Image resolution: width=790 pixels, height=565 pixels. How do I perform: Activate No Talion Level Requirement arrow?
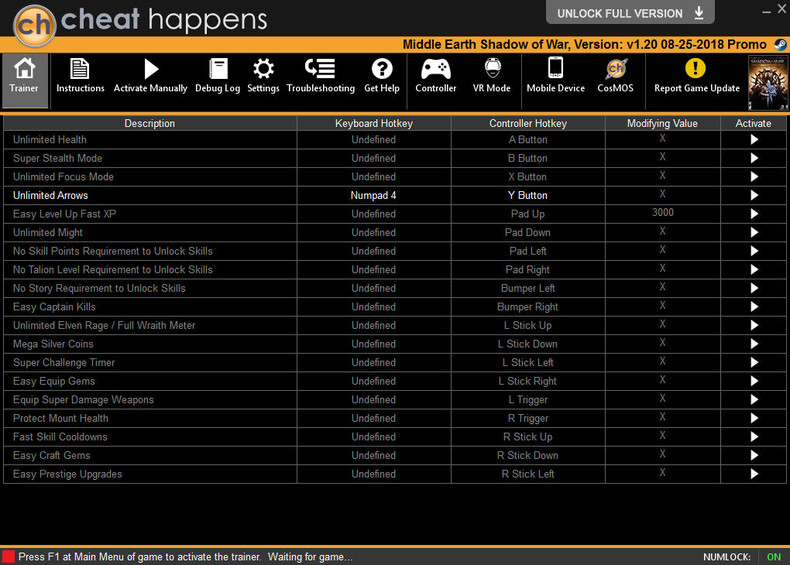[754, 270]
